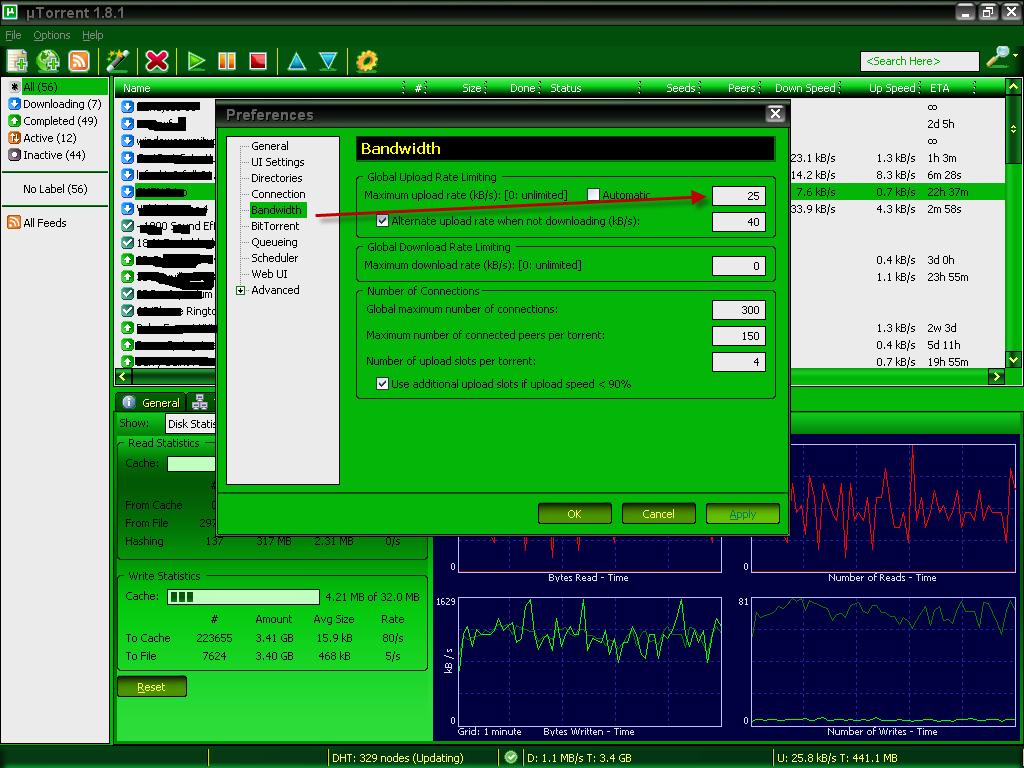The image size is (1024, 768).
Task: Click Add Torrent from URL icon
Action: coord(48,61)
